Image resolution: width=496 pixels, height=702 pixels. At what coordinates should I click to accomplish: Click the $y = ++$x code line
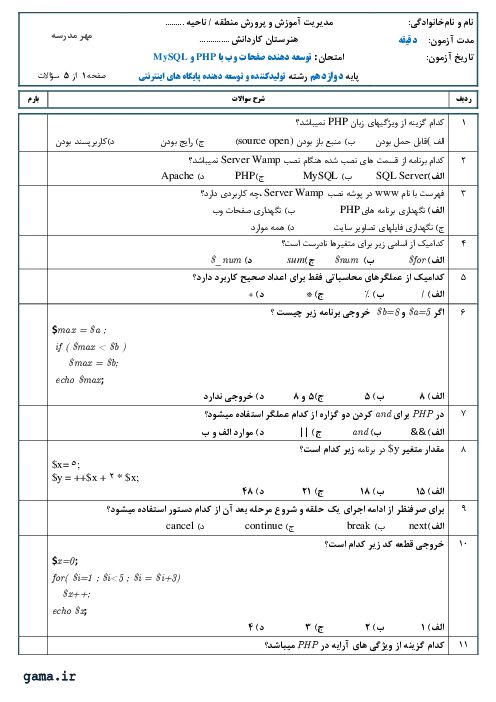(95, 478)
